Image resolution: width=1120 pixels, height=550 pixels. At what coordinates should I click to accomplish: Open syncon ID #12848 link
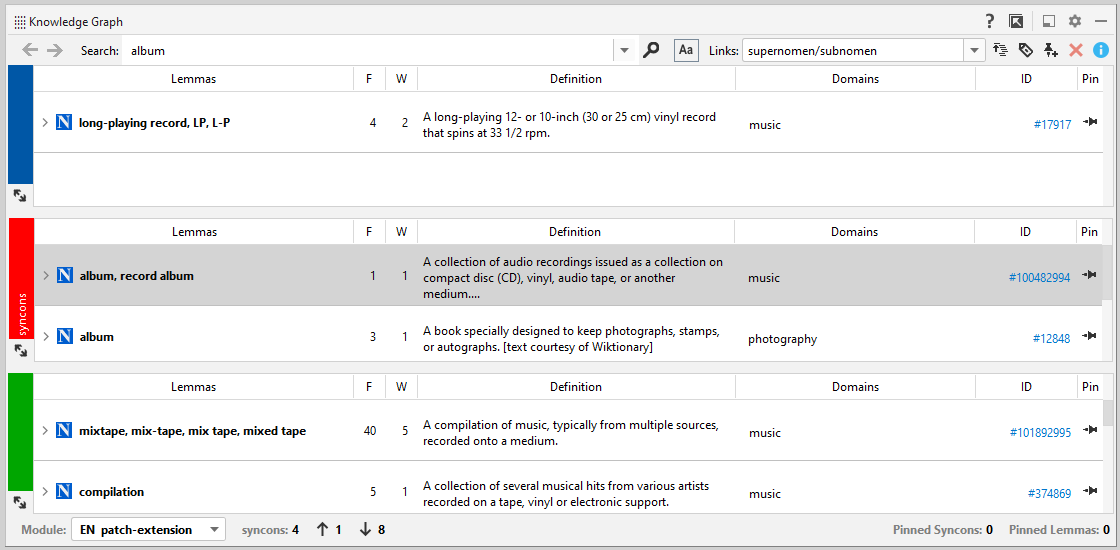(1051, 338)
